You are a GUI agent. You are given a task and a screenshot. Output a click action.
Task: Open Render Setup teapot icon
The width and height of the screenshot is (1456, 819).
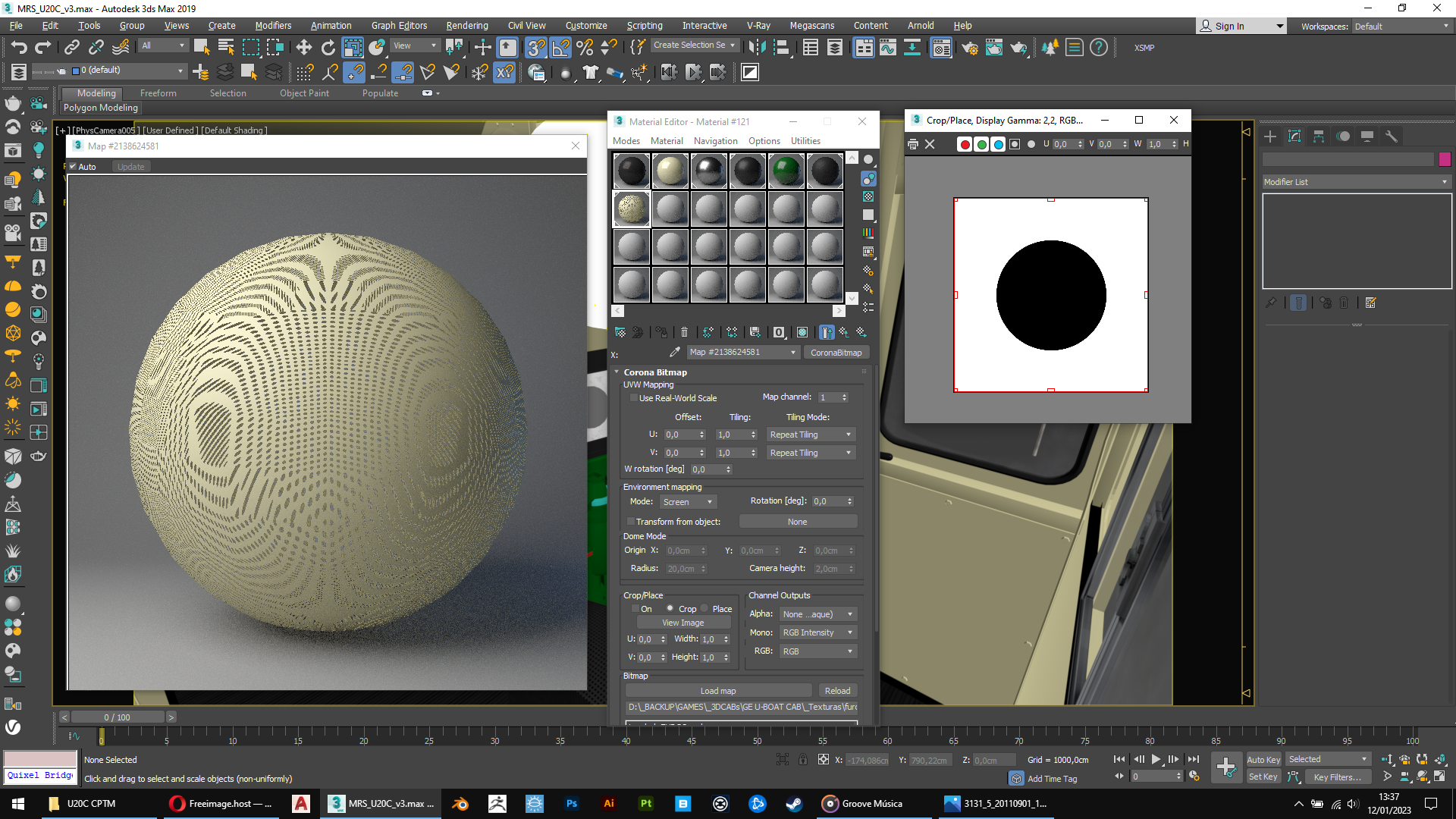pyautogui.click(x=969, y=48)
